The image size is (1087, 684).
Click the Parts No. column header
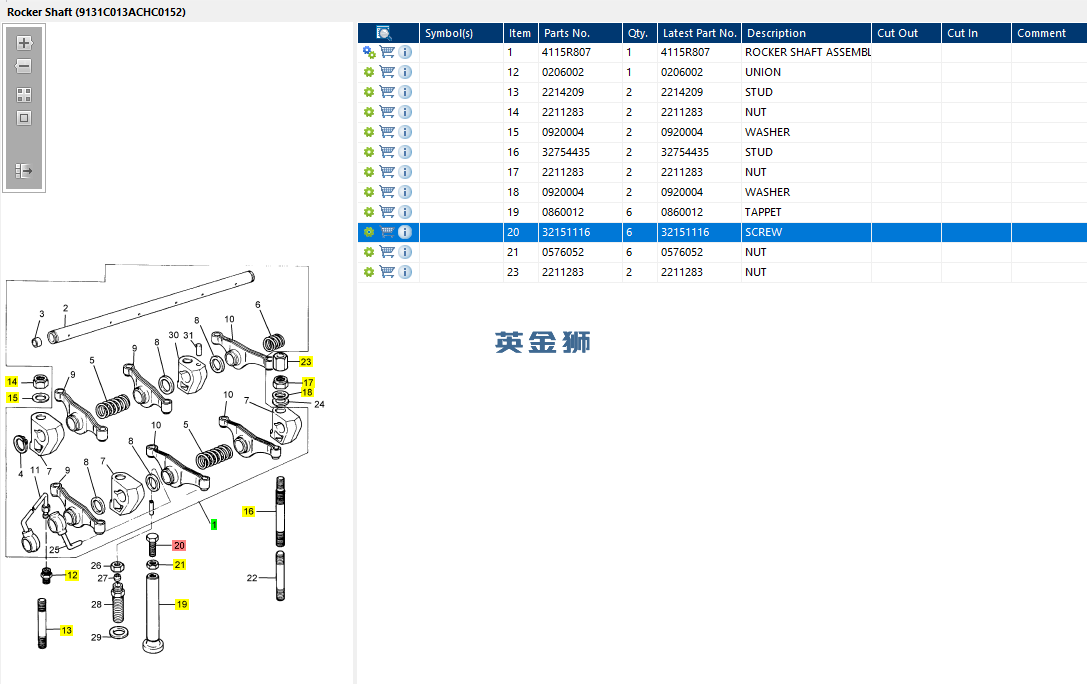[580, 33]
